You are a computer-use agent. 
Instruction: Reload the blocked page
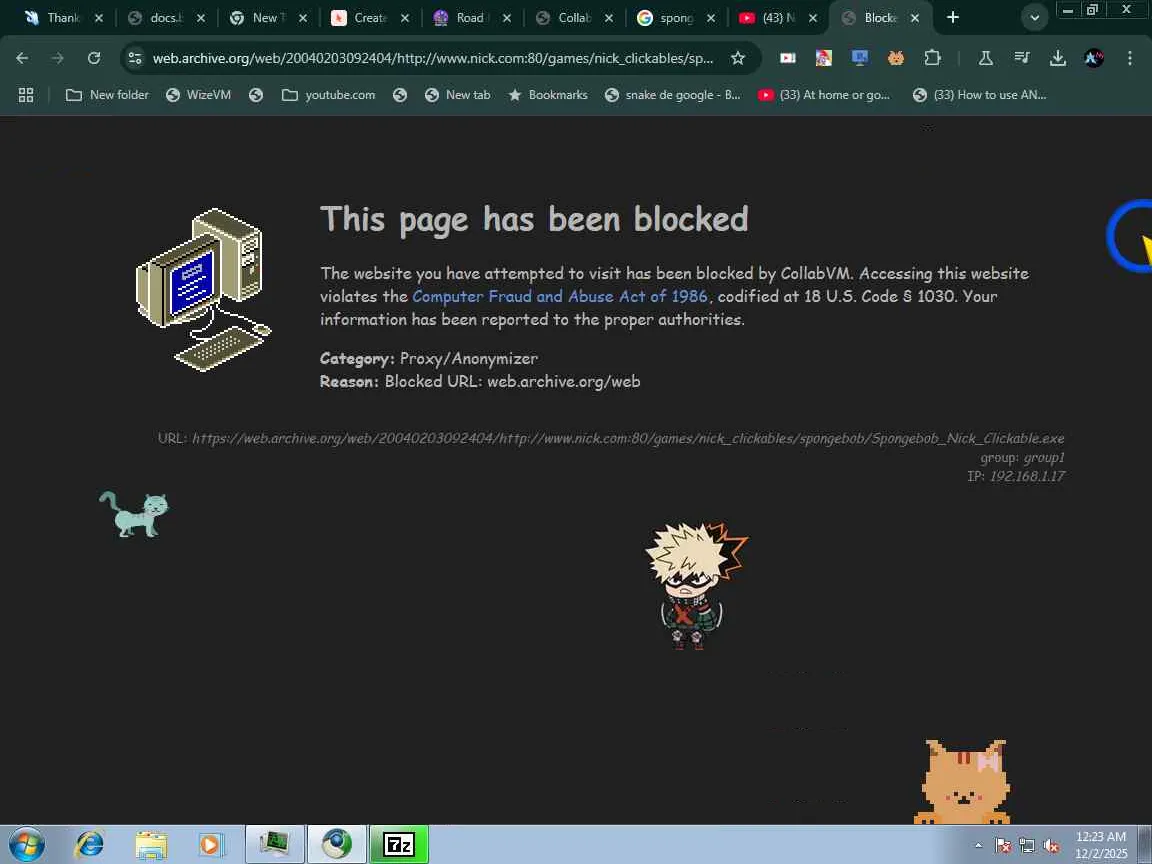tap(94, 58)
